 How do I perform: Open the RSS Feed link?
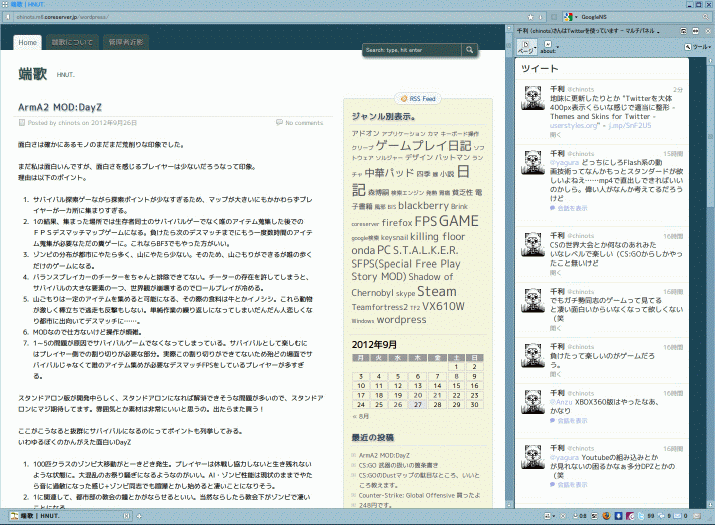click(x=418, y=99)
